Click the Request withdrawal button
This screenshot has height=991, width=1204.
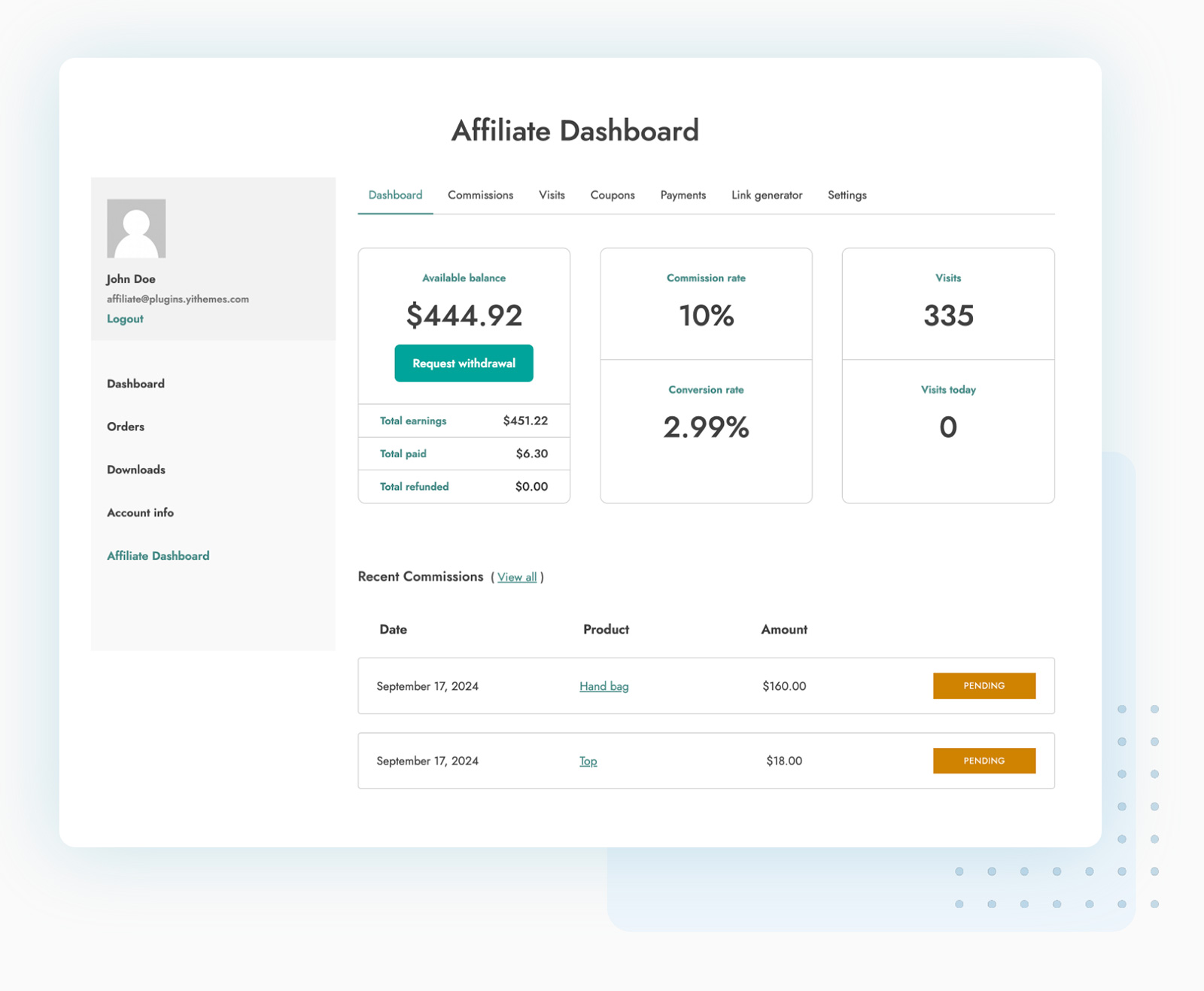point(464,363)
